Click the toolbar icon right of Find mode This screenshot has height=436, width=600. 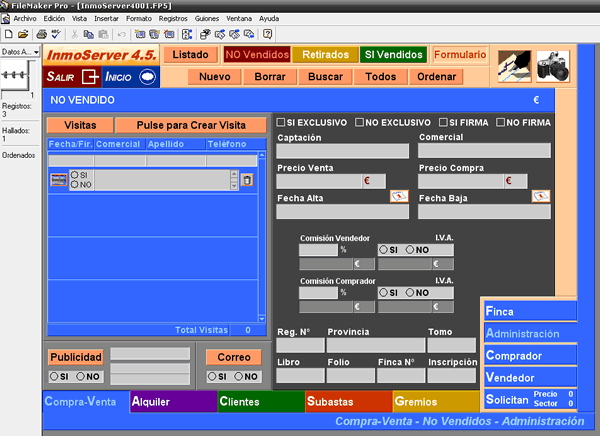220,34
